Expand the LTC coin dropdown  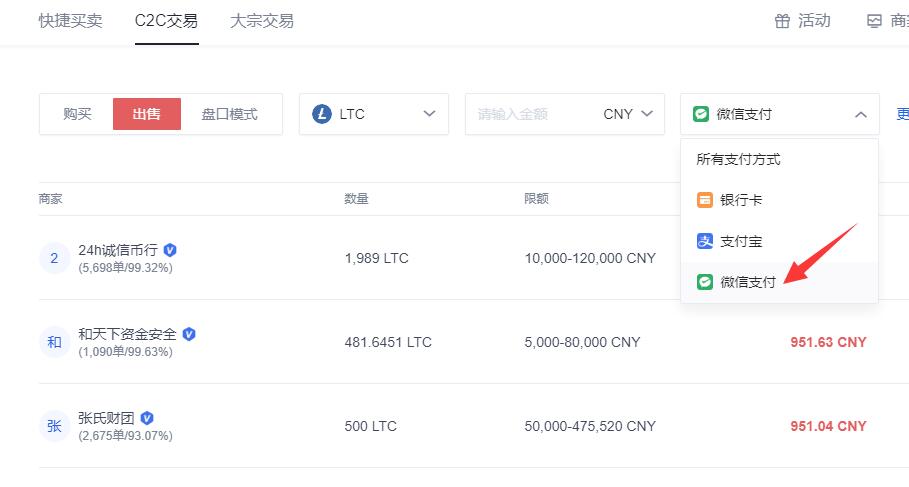click(429, 114)
